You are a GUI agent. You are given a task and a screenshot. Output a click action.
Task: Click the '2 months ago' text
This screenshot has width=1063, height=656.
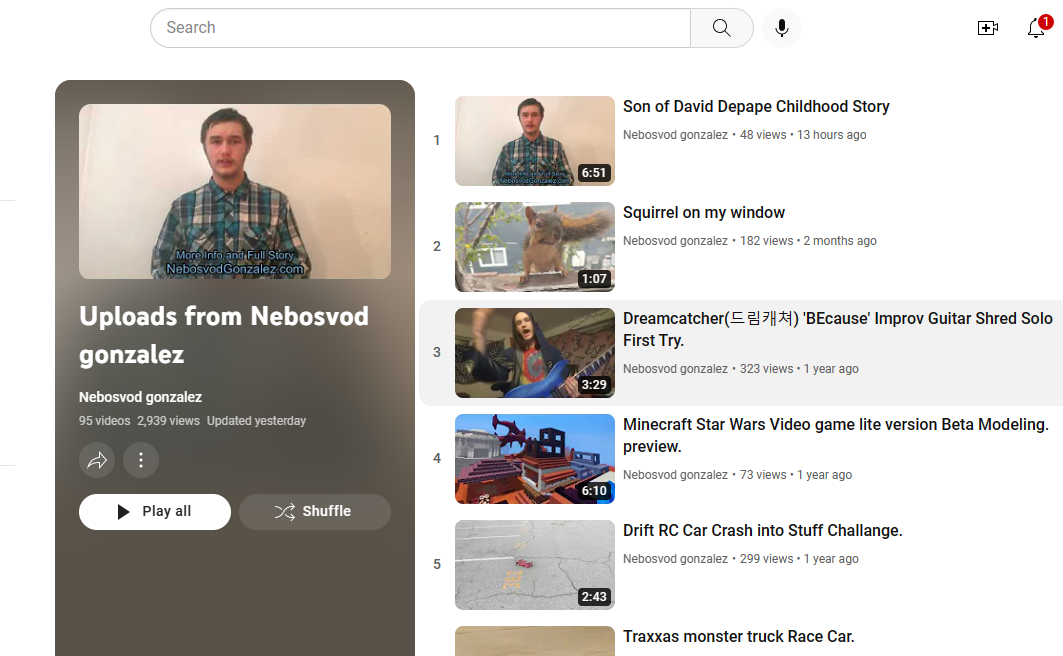[840, 241]
